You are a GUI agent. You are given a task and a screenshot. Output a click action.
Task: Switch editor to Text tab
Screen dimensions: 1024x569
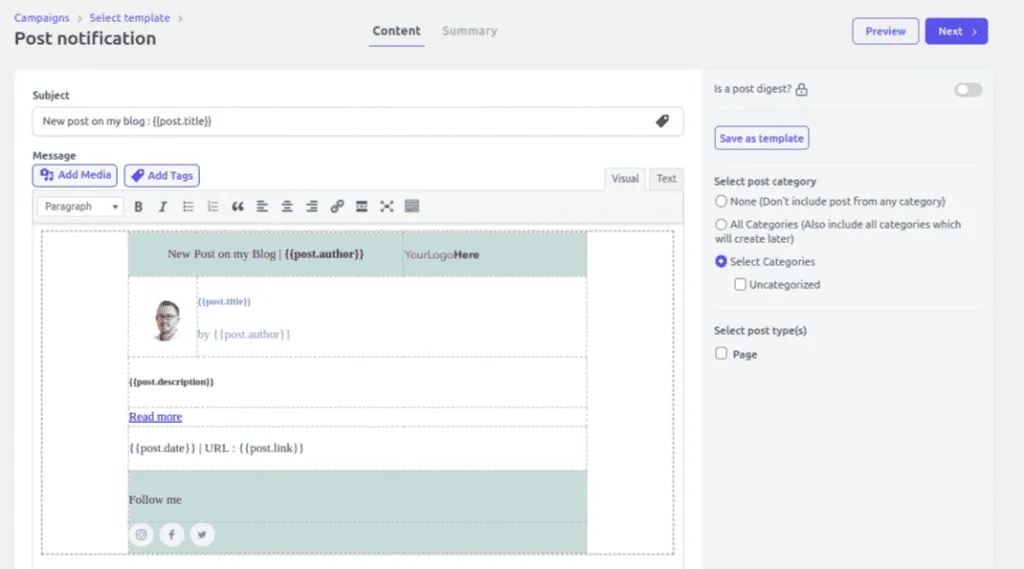[666, 178]
